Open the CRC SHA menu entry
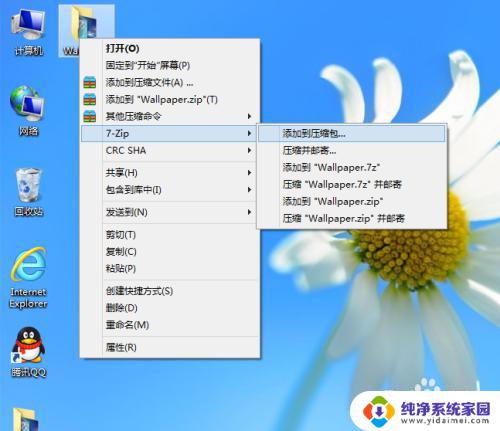This screenshot has height=431, width=500. point(170,150)
